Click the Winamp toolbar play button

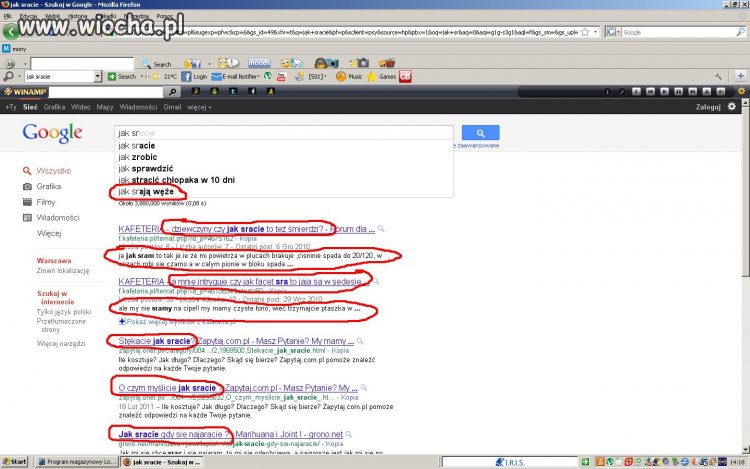coord(664,91)
